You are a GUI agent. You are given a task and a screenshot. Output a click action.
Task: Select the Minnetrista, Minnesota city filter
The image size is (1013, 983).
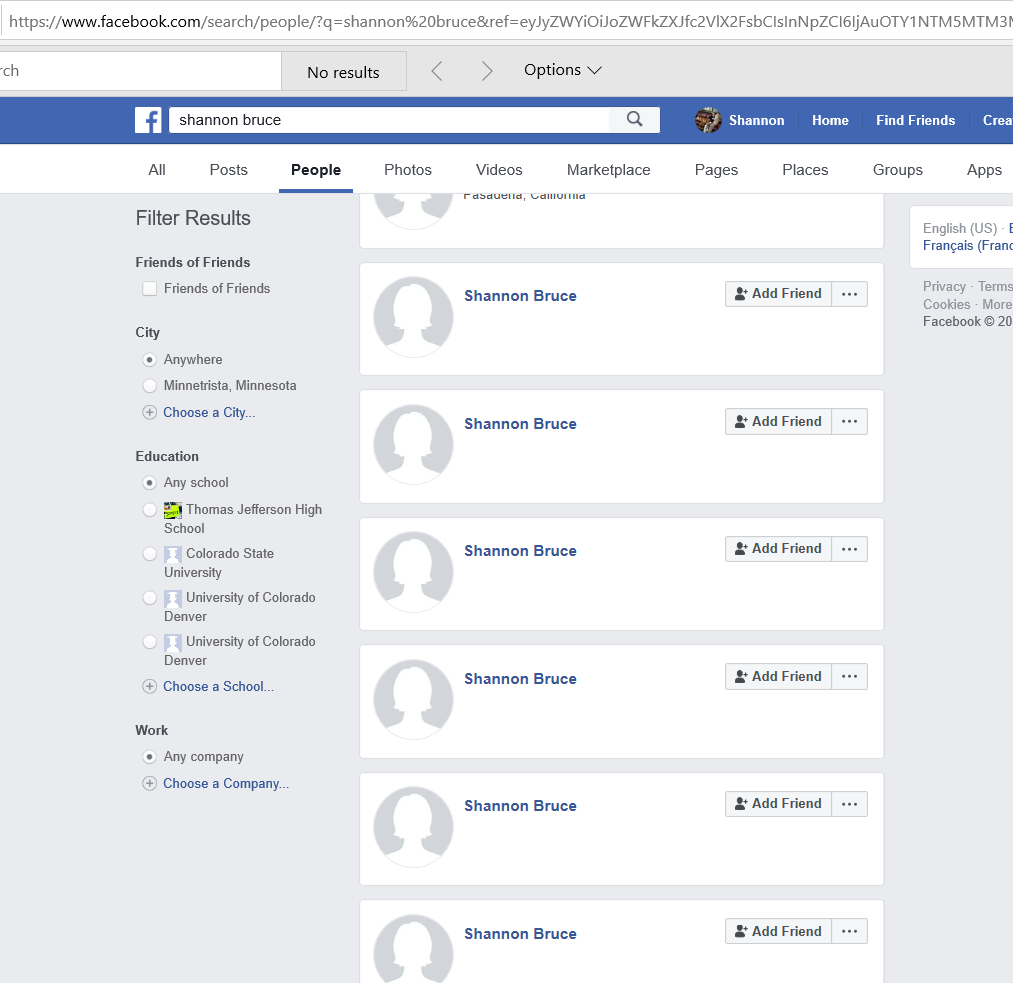[149, 385]
